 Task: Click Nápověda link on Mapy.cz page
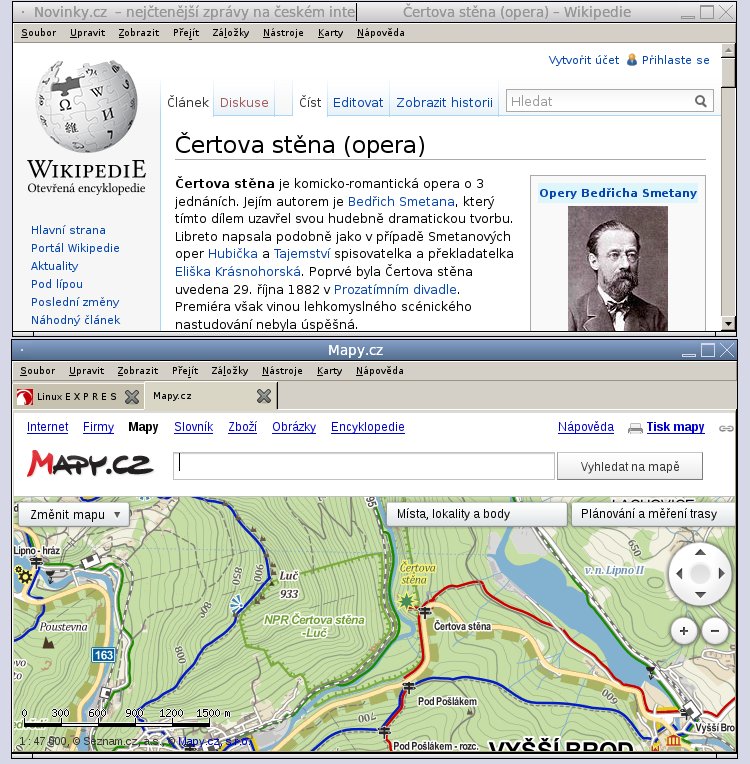[586, 427]
